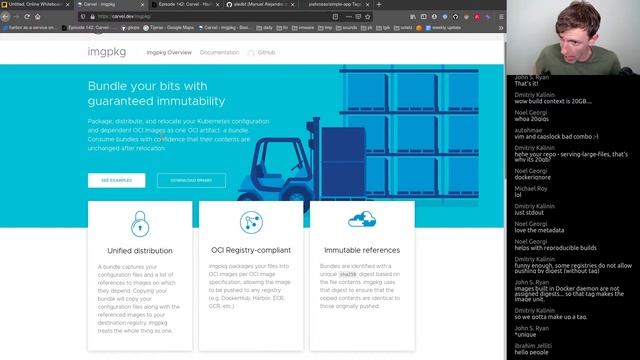Click the 'Bundle your bits' headline
Viewport: 640px width, 360px height.
(x=156, y=93)
